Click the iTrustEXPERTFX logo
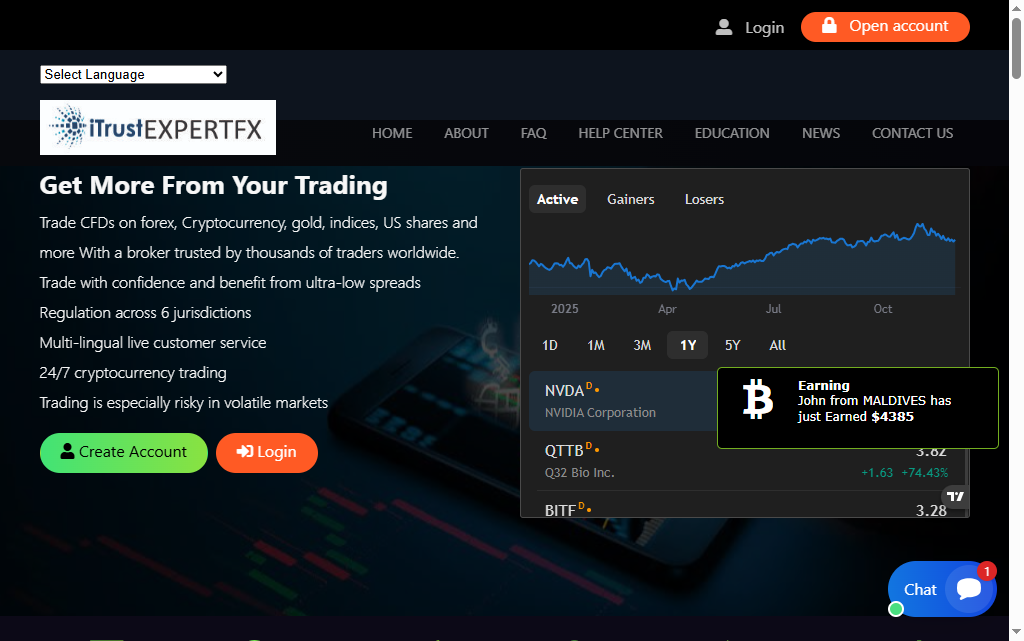Image resolution: width=1024 pixels, height=641 pixels. click(x=157, y=127)
